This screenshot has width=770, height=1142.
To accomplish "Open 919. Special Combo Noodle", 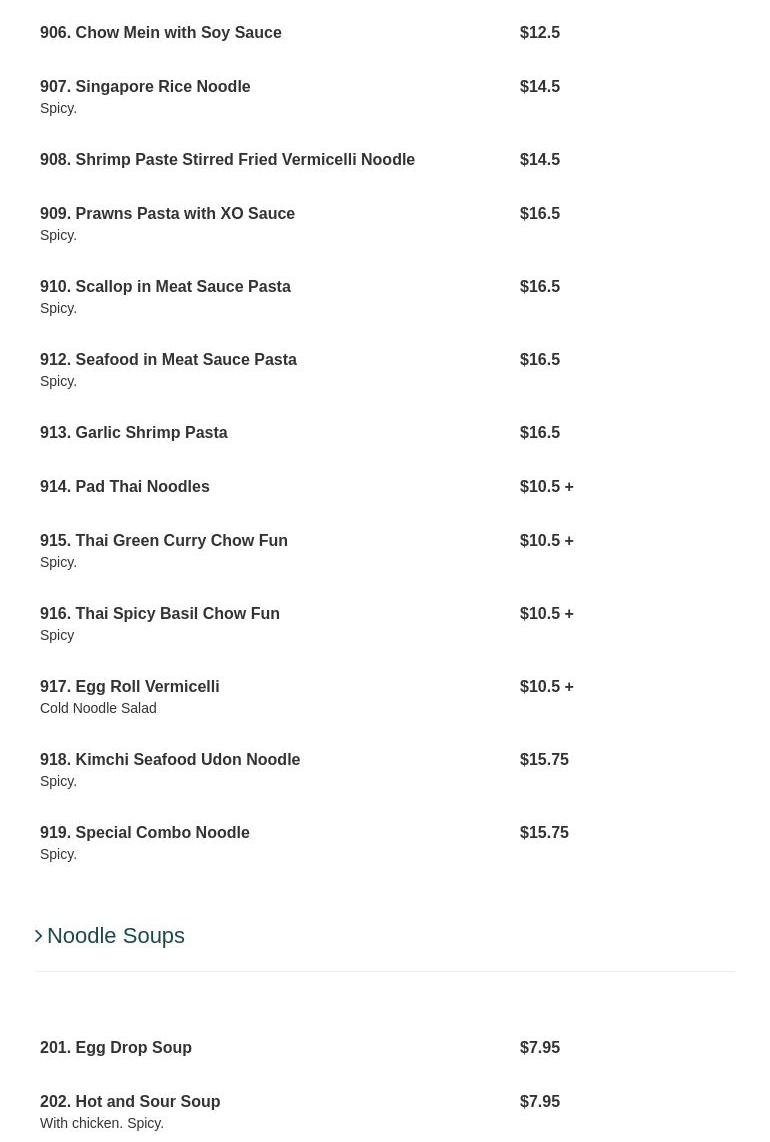I will point(145,833).
